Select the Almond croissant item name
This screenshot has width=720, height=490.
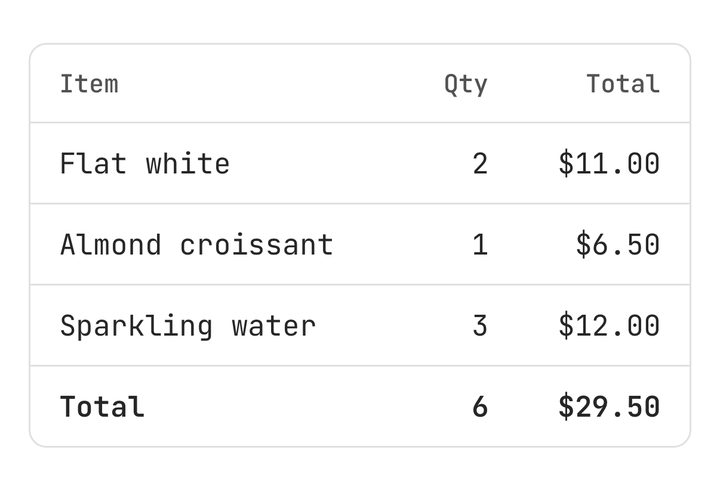[x=197, y=244]
